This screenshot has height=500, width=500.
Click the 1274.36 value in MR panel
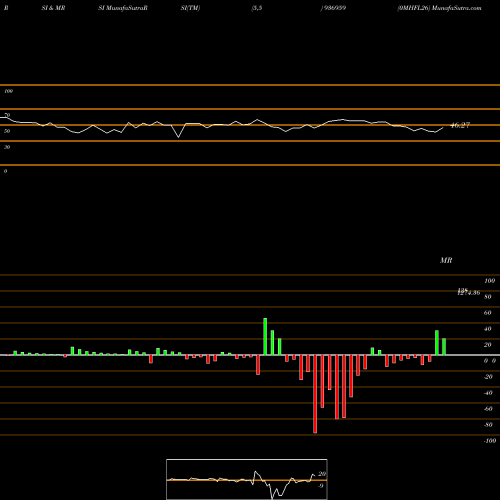point(469,293)
